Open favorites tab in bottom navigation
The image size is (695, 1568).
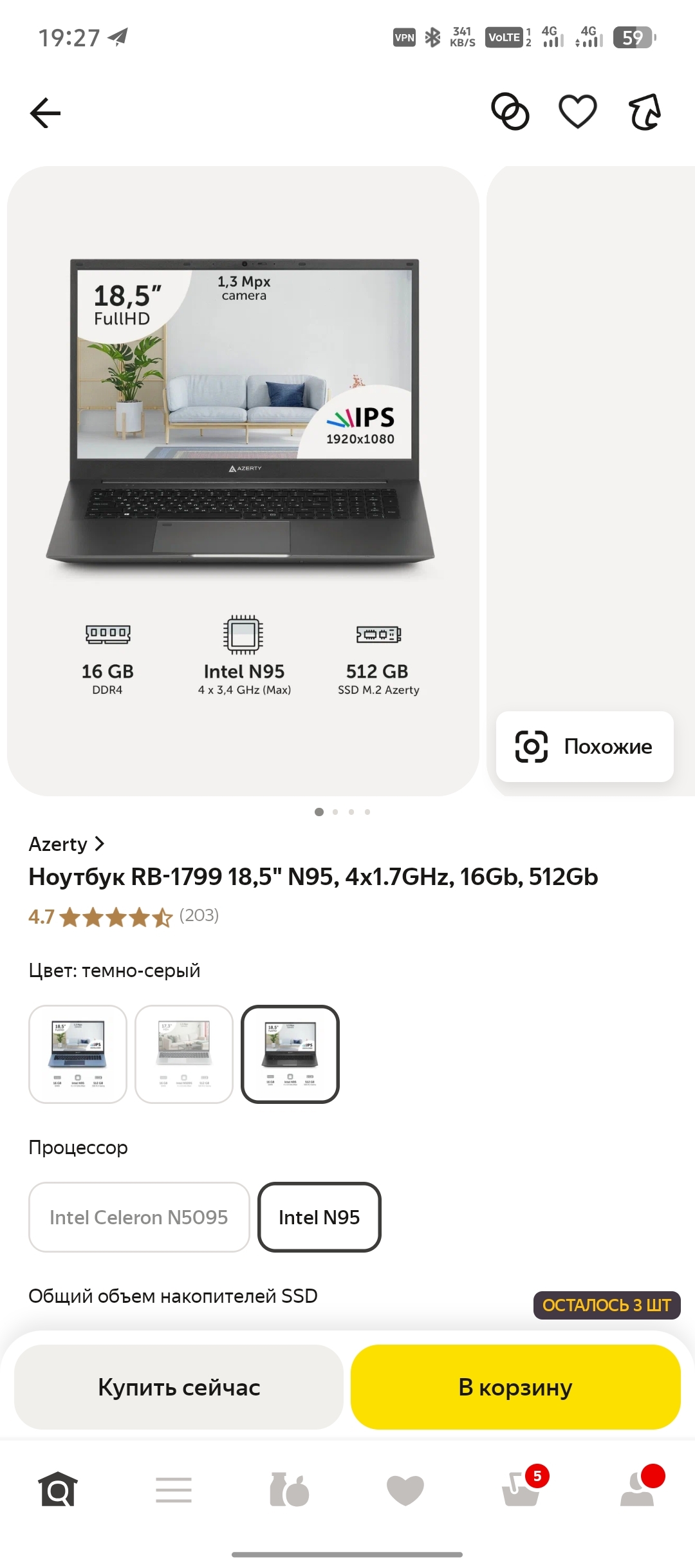(405, 1490)
